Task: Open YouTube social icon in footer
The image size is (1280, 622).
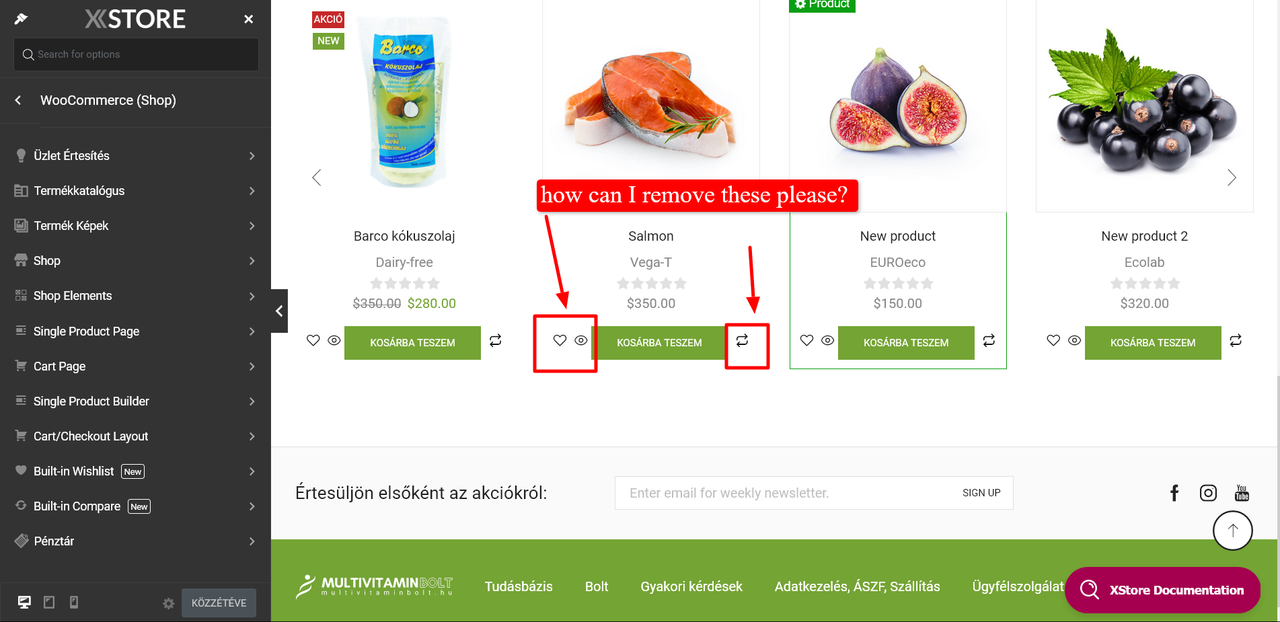Action: (x=1242, y=493)
